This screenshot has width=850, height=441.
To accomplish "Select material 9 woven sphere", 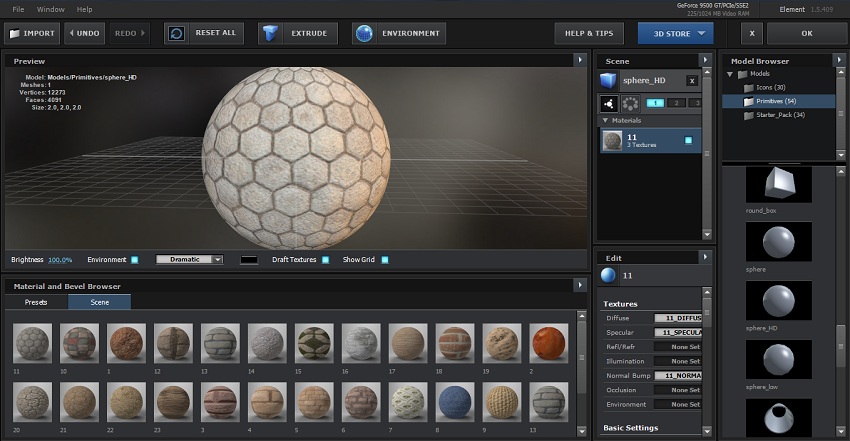I will (x=502, y=401).
